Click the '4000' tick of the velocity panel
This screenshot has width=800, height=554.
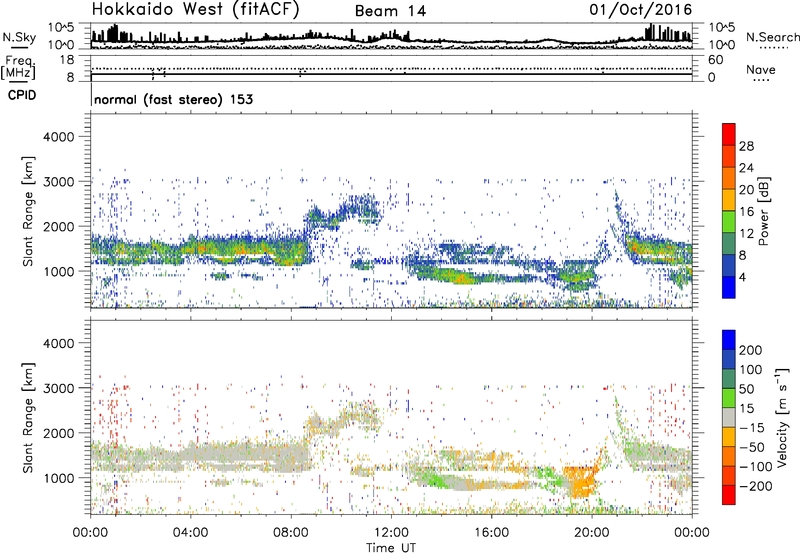tap(59, 343)
